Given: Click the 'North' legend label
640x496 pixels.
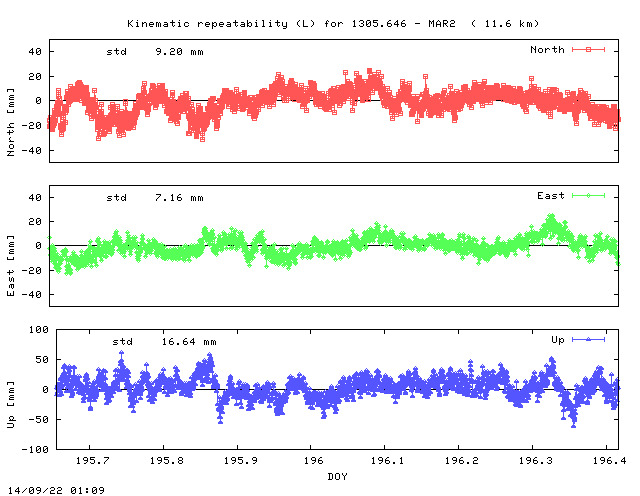Looking at the screenshot, I should click(547, 50).
